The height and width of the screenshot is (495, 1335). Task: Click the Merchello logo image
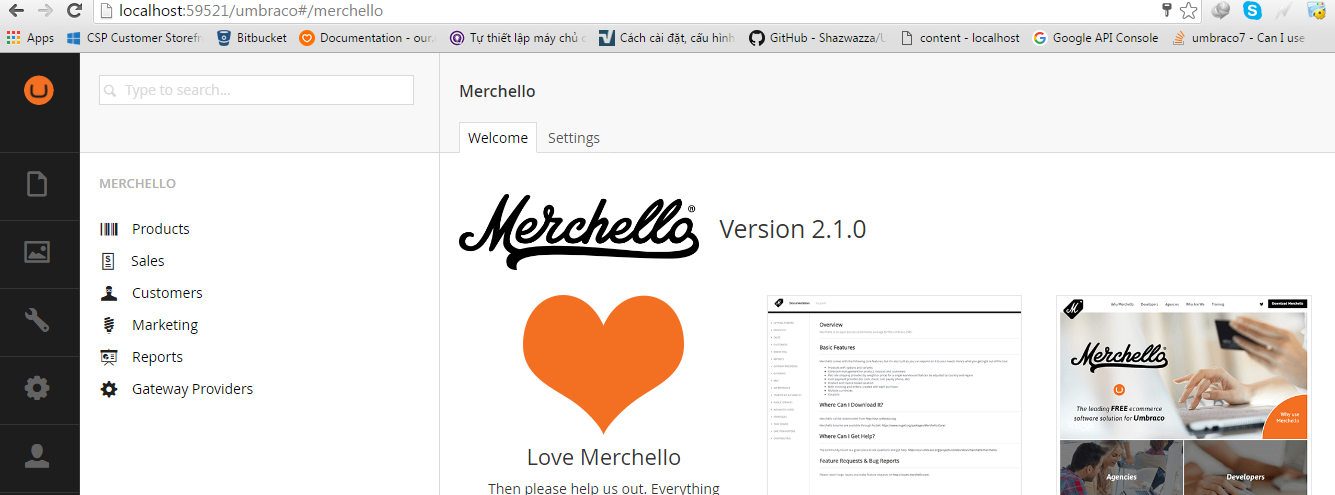(578, 232)
